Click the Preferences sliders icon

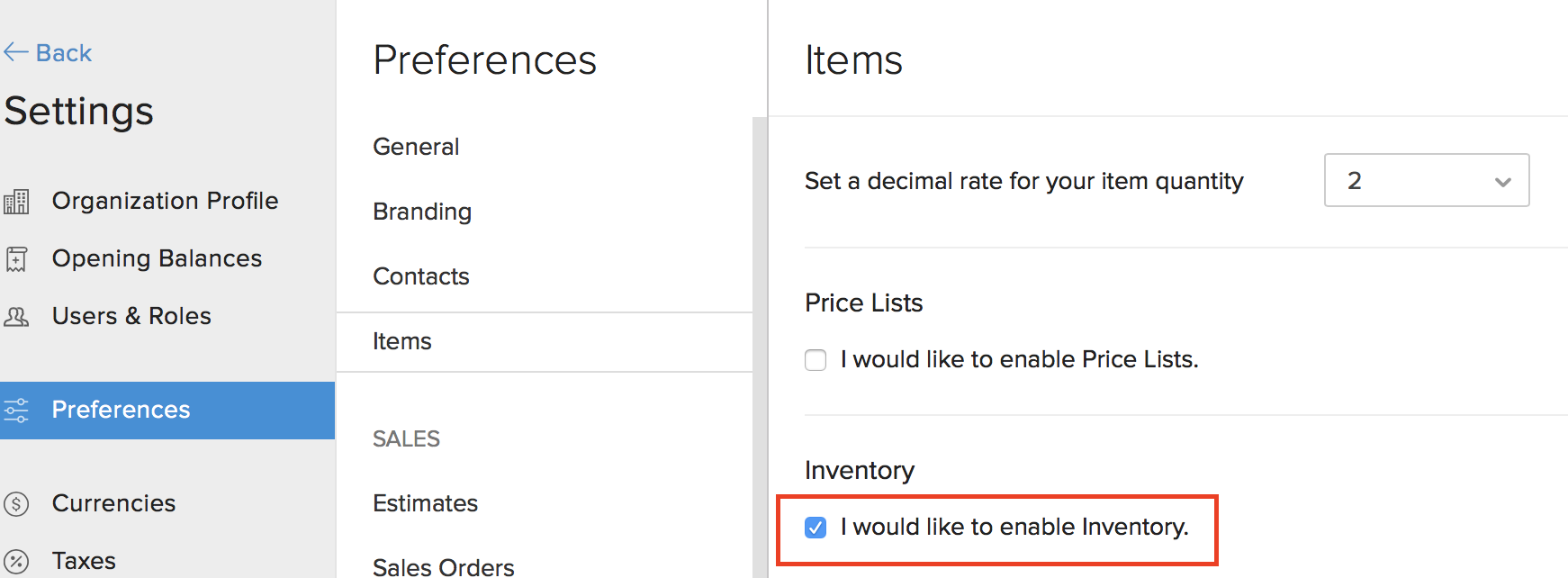[16, 411]
